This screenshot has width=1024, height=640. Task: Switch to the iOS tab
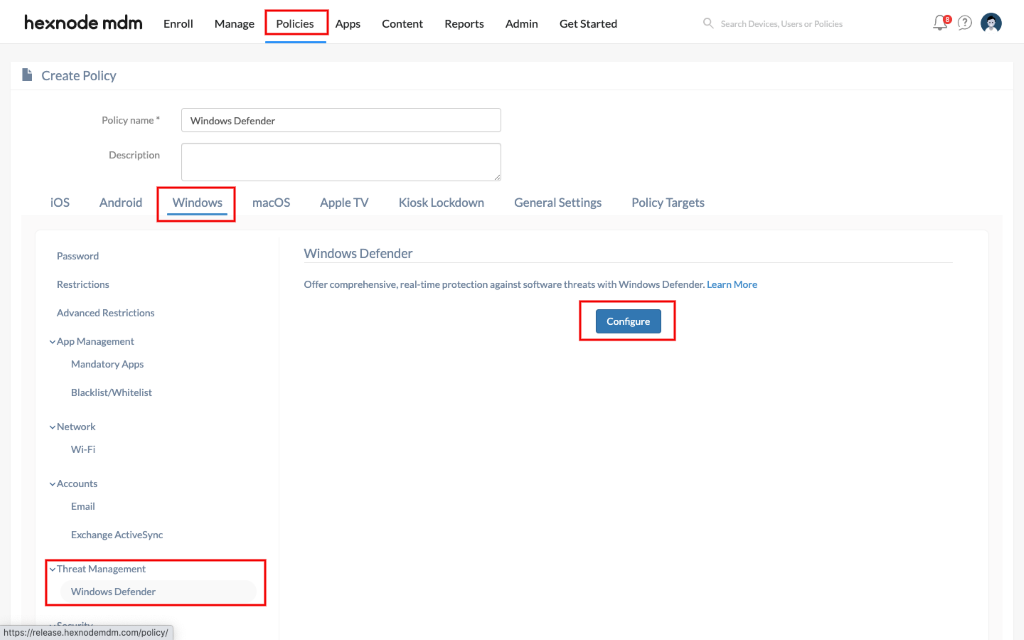(x=60, y=202)
